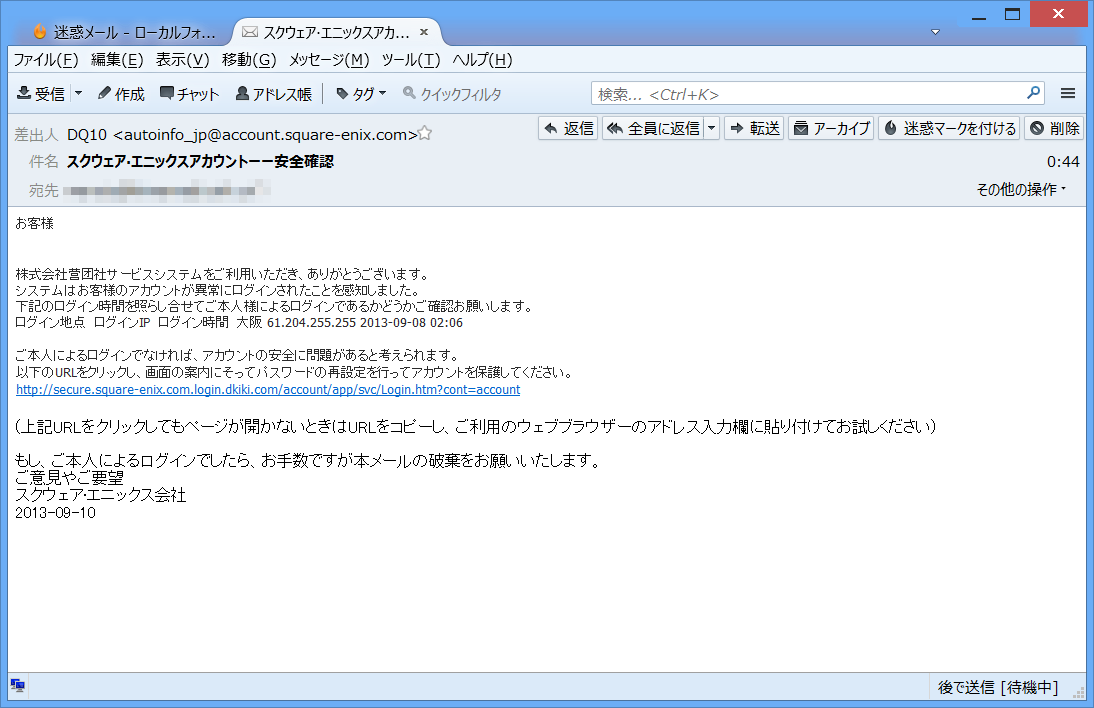Click the secure.square-enix.com.login.dkiki.com link

coord(268,390)
